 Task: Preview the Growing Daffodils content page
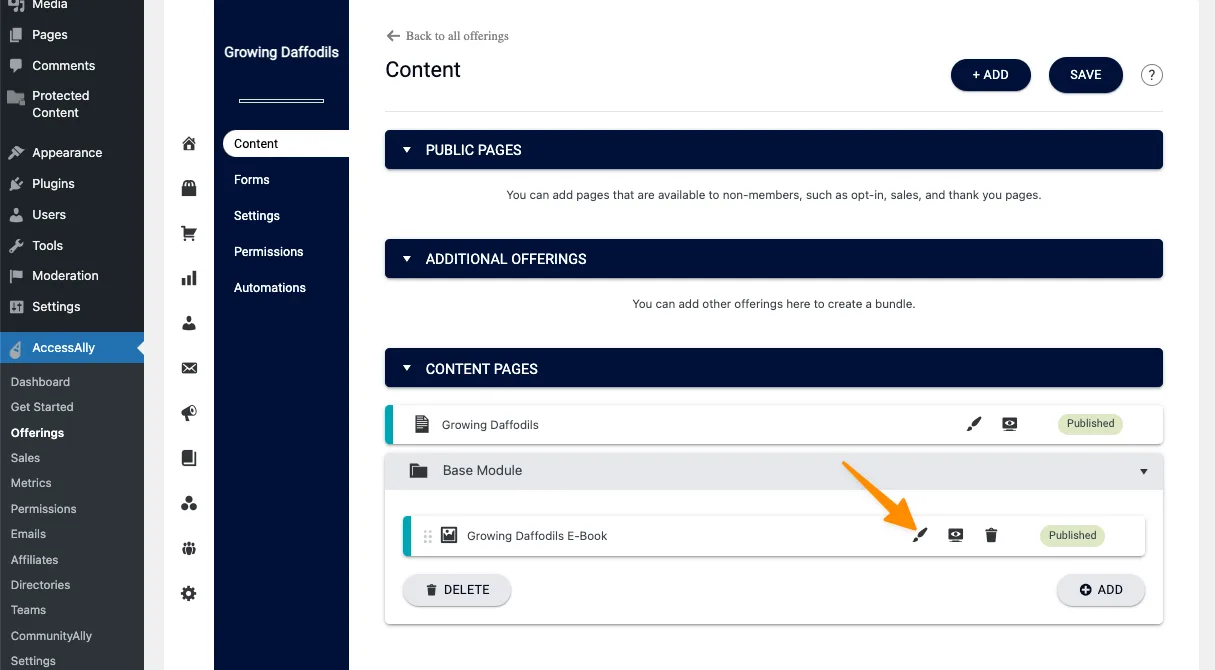pos(1010,424)
